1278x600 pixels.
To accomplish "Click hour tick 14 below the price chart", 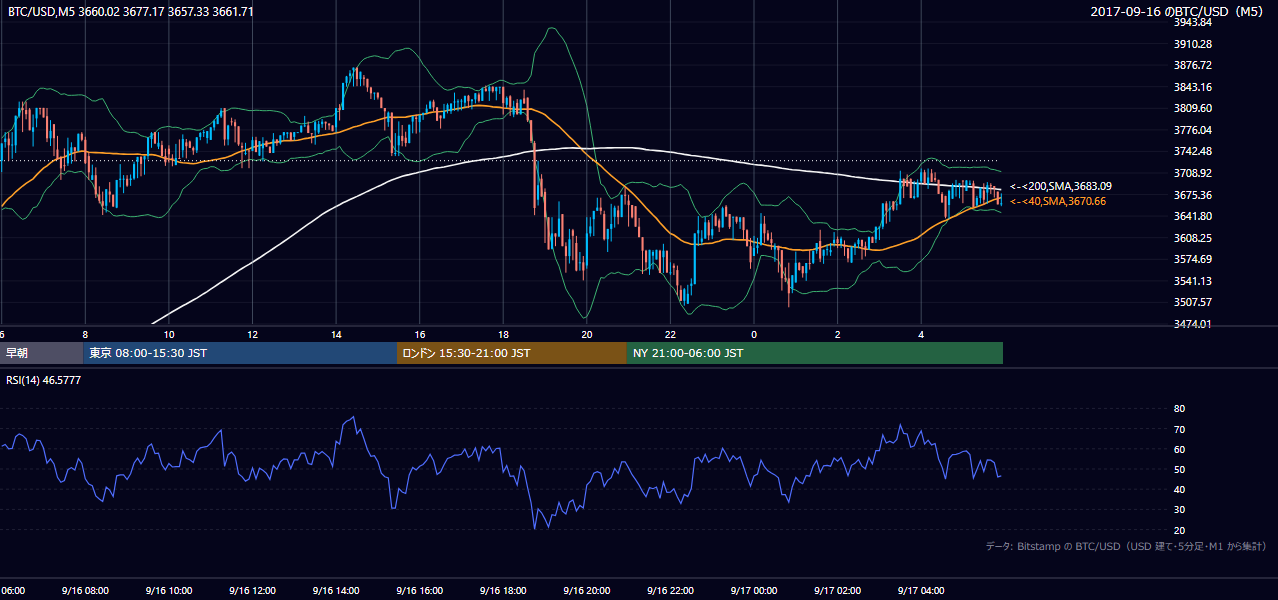I will point(337,334).
